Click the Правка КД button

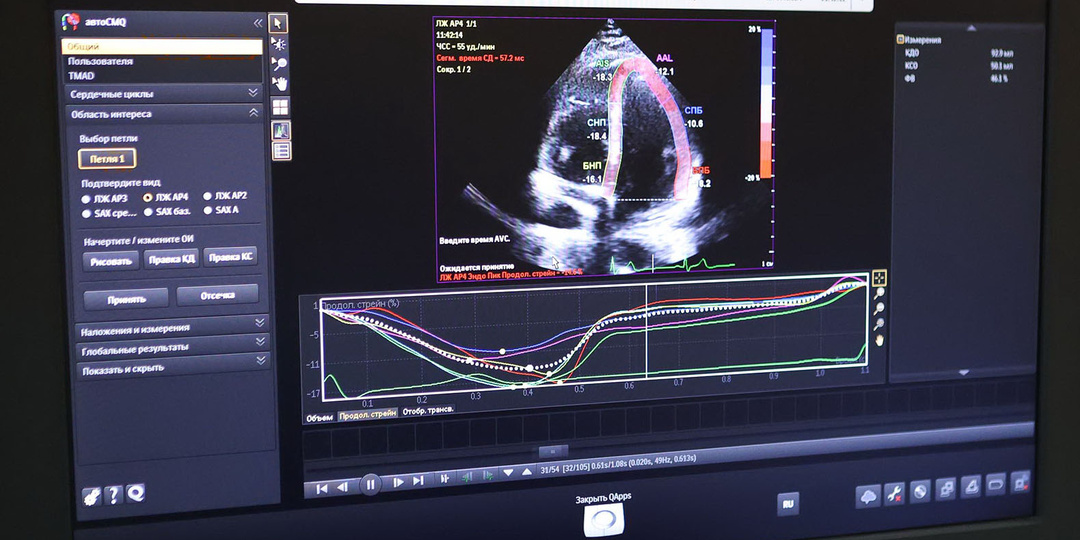click(172, 258)
